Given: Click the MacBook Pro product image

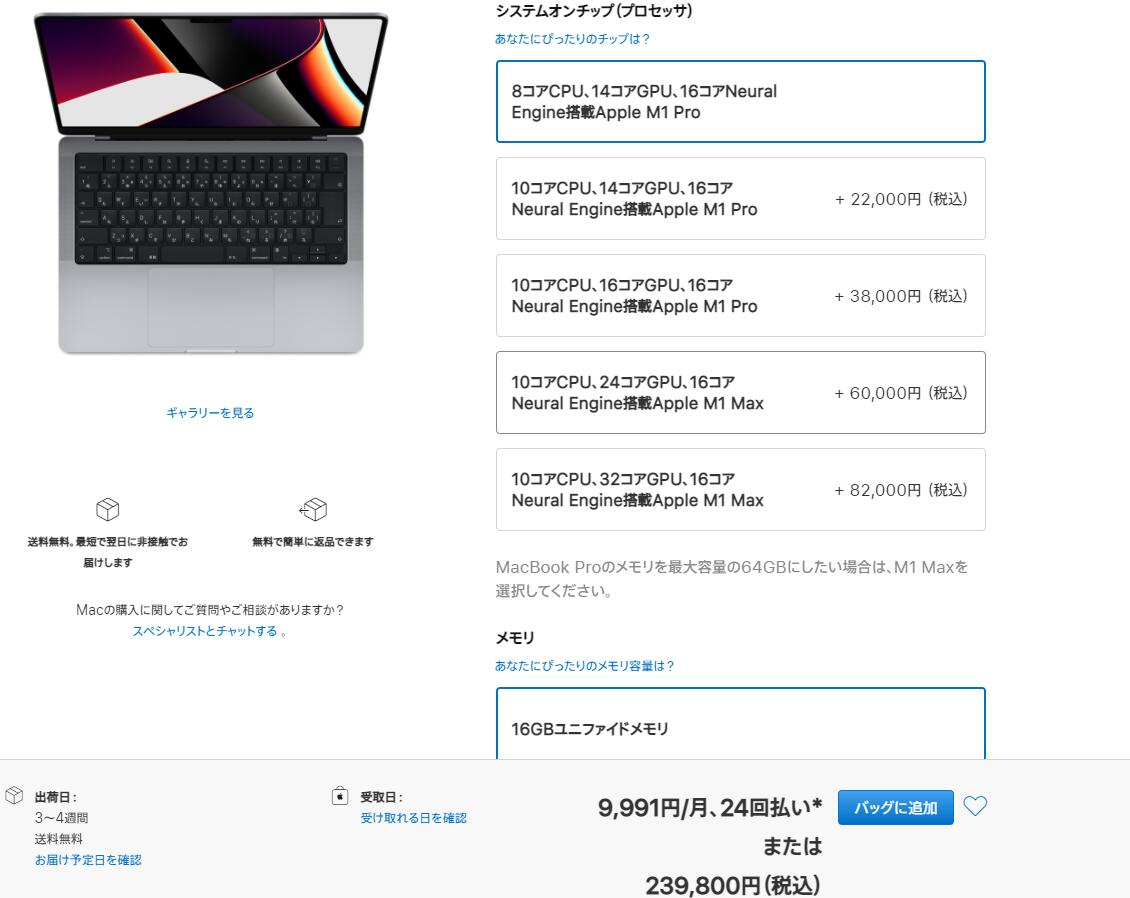Looking at the screenshot, I should [x=210, y=183].
